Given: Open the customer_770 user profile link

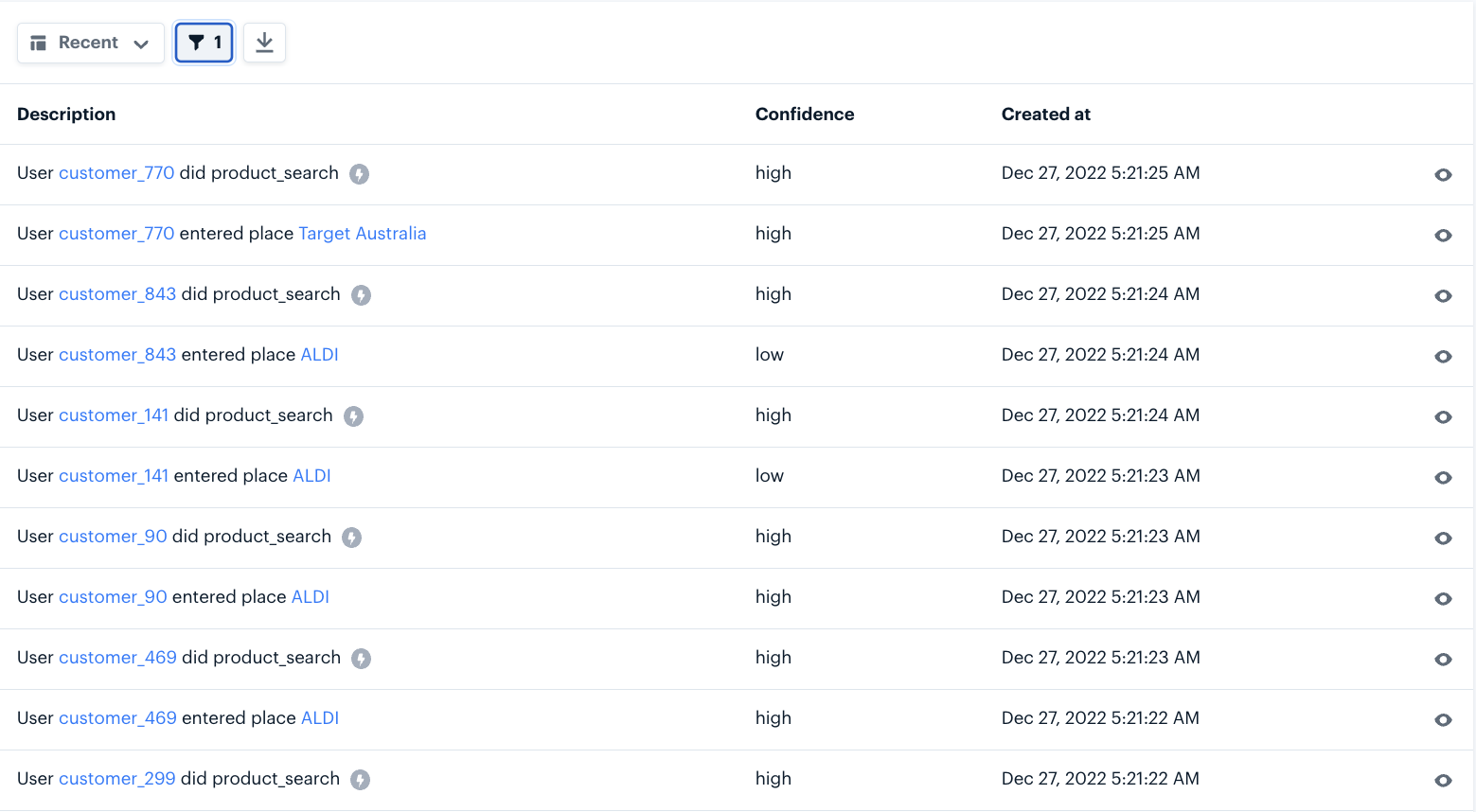Looking at the screenshot, I should (x=116, y=173).
